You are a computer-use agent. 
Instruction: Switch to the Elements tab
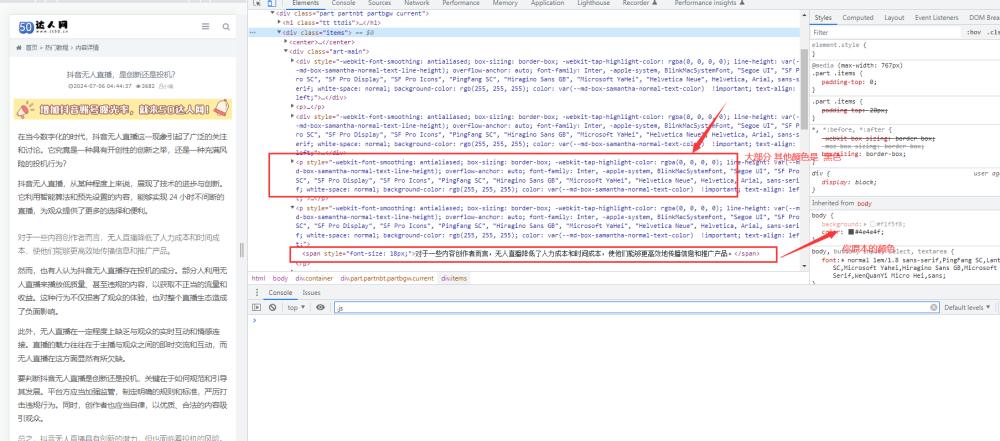pos(305,3)
